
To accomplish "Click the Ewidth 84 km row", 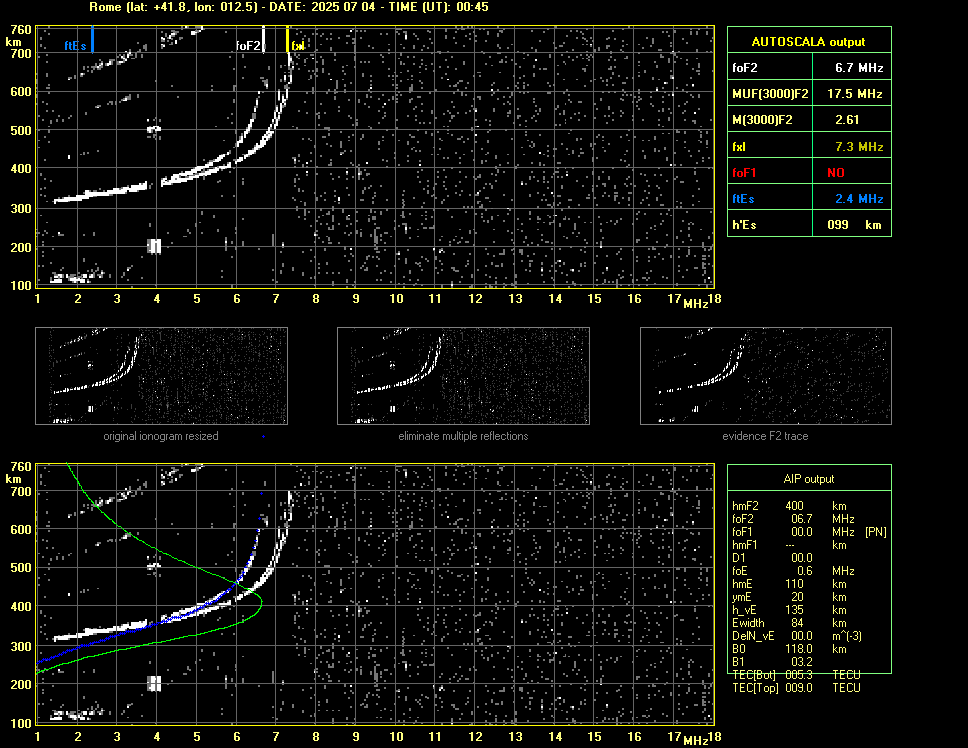I will 789,623.
